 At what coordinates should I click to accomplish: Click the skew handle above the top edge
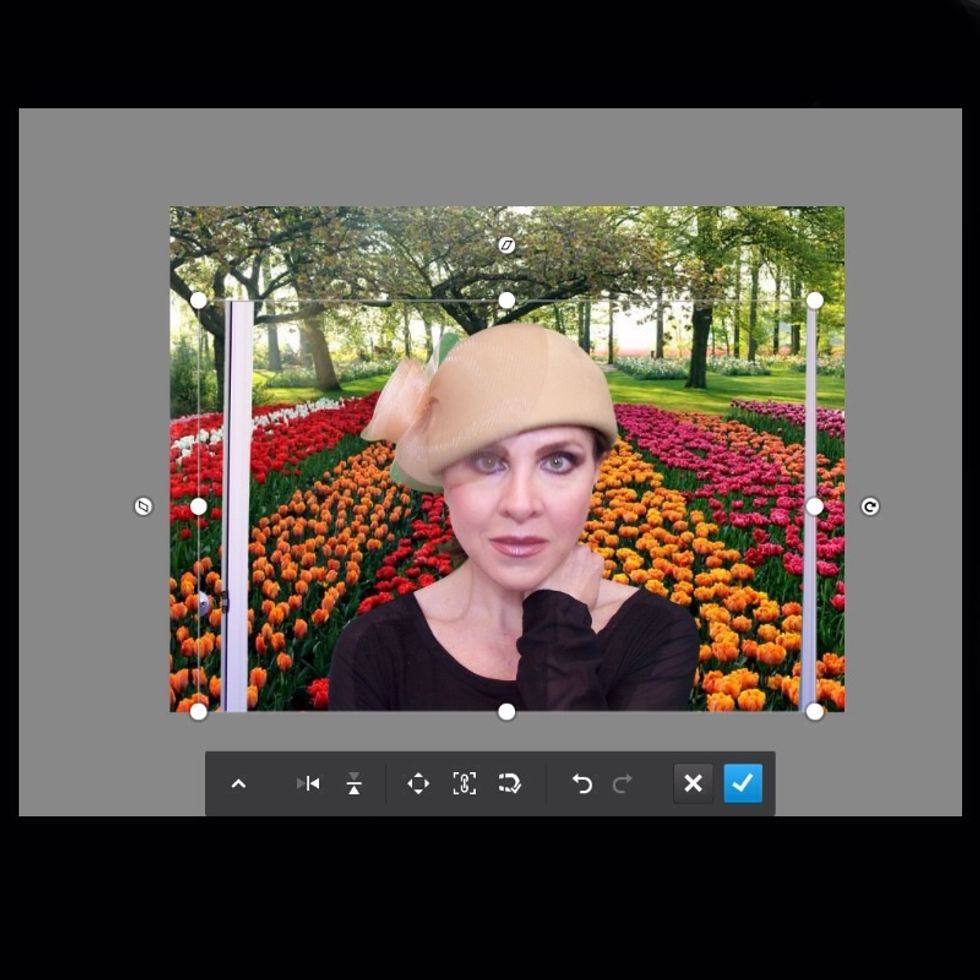(x=507, y=245)
